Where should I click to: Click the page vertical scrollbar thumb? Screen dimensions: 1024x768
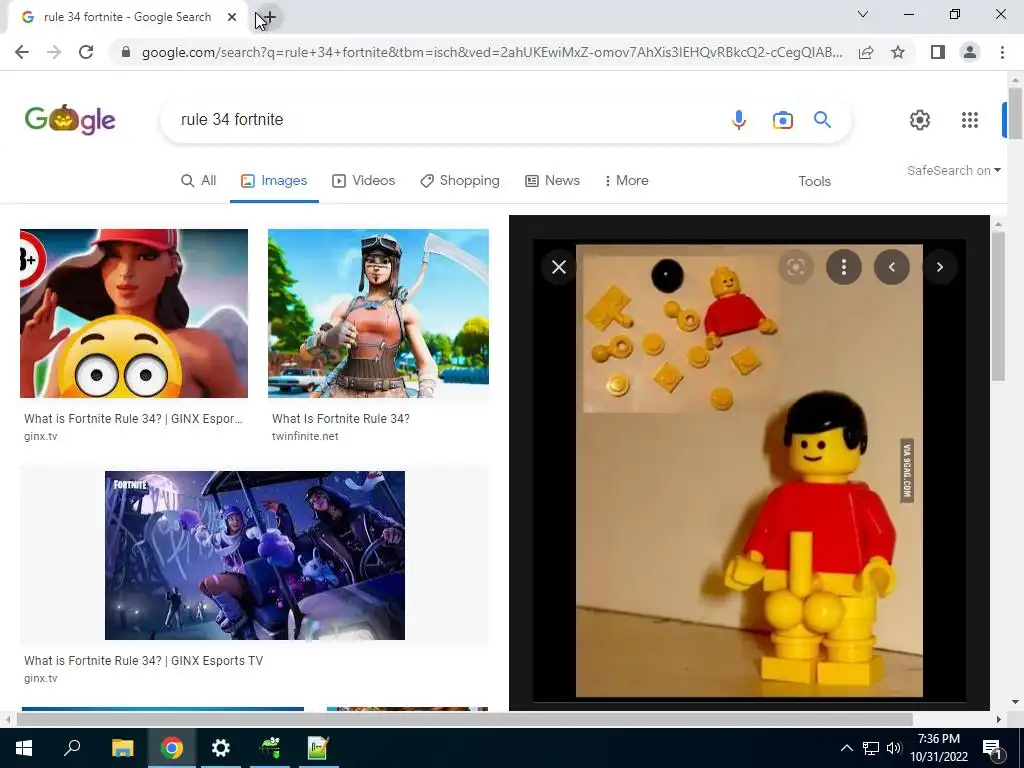click(x=1015, y=112)
